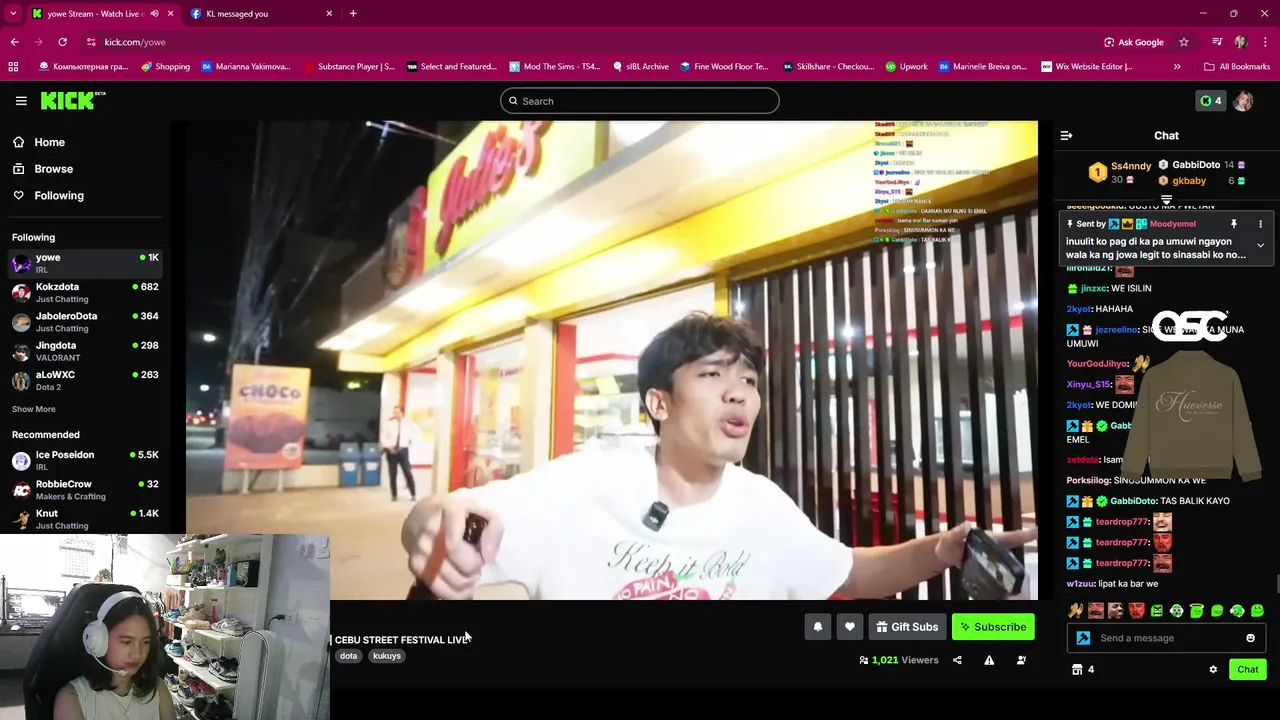The width and height of the screenshot is (1280, 720).
Task: Open pinned message three-dot options
Action: (x=1260, y=224)
